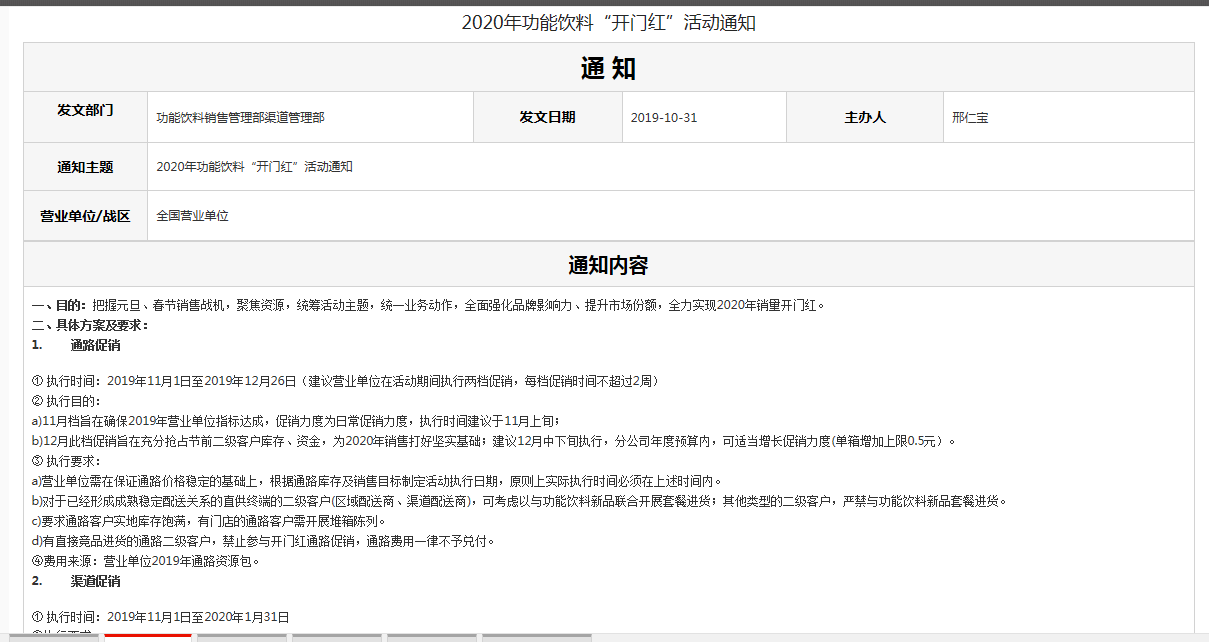Click the "④费用来源" line of text

[x=146, y=561]
